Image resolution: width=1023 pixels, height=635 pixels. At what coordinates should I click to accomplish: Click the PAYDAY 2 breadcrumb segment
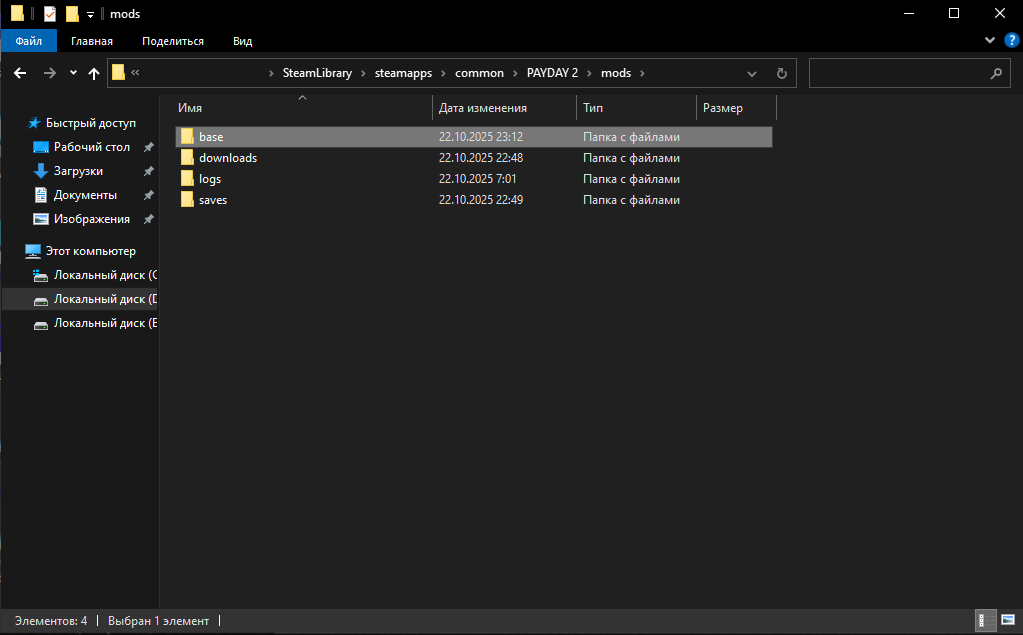[x=553, y=73]
